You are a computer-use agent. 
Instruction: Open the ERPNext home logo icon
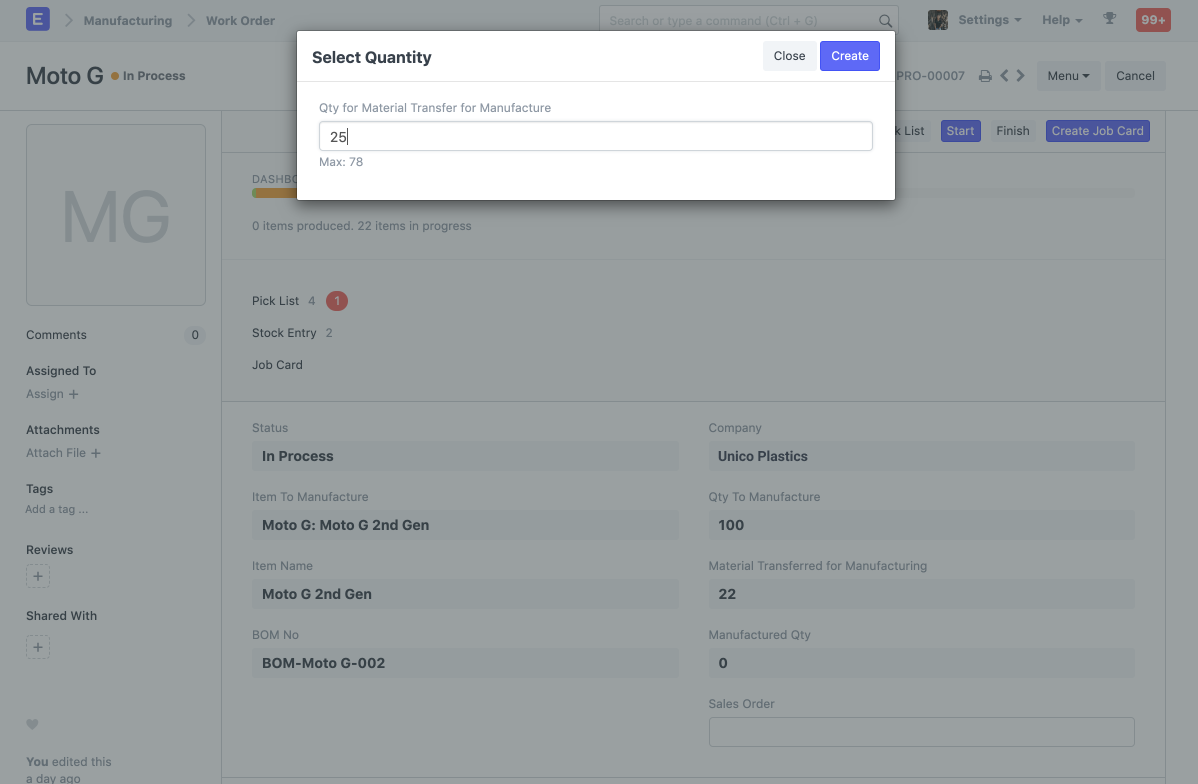38,19
